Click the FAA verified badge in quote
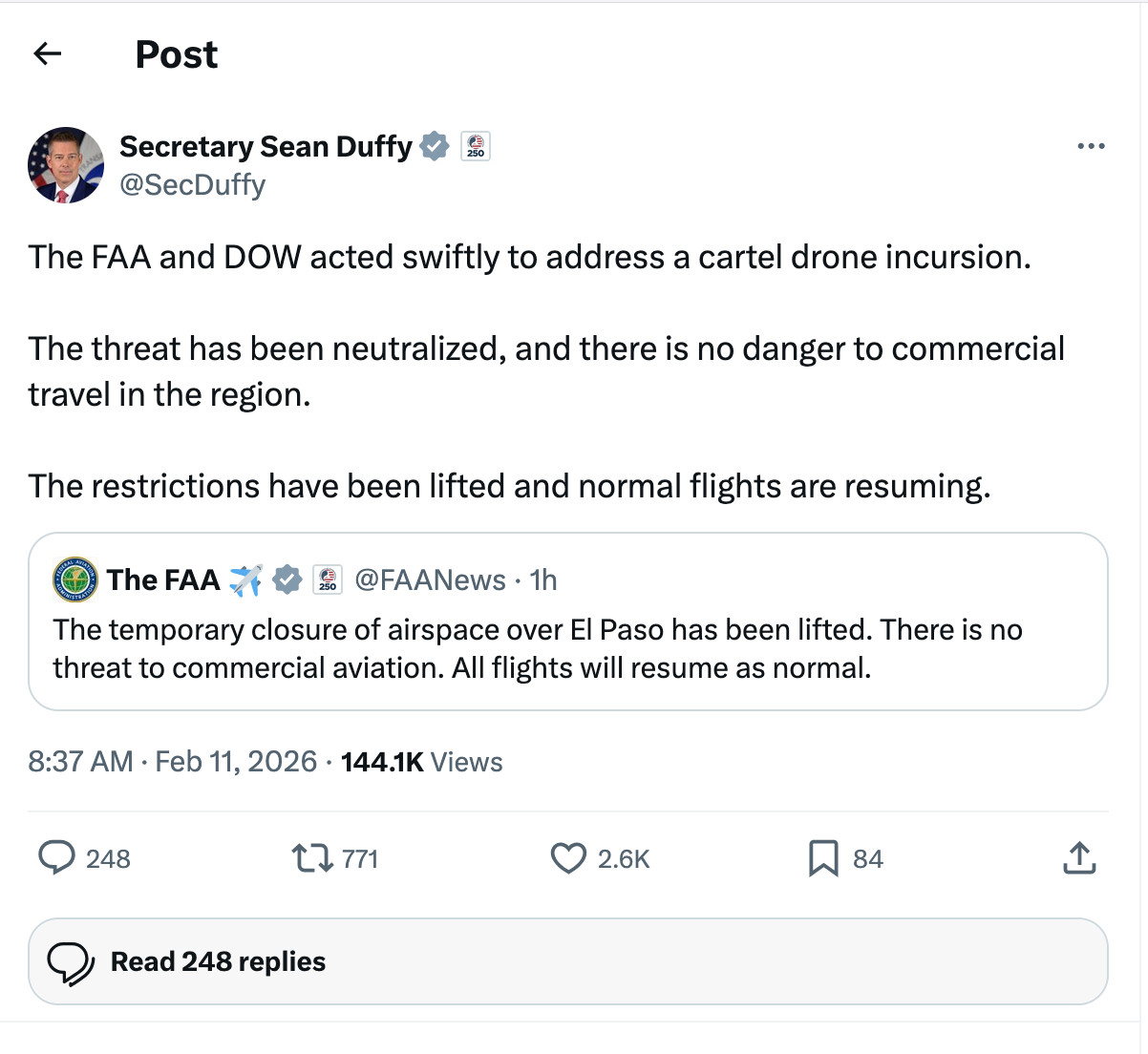 pos(287,580)
